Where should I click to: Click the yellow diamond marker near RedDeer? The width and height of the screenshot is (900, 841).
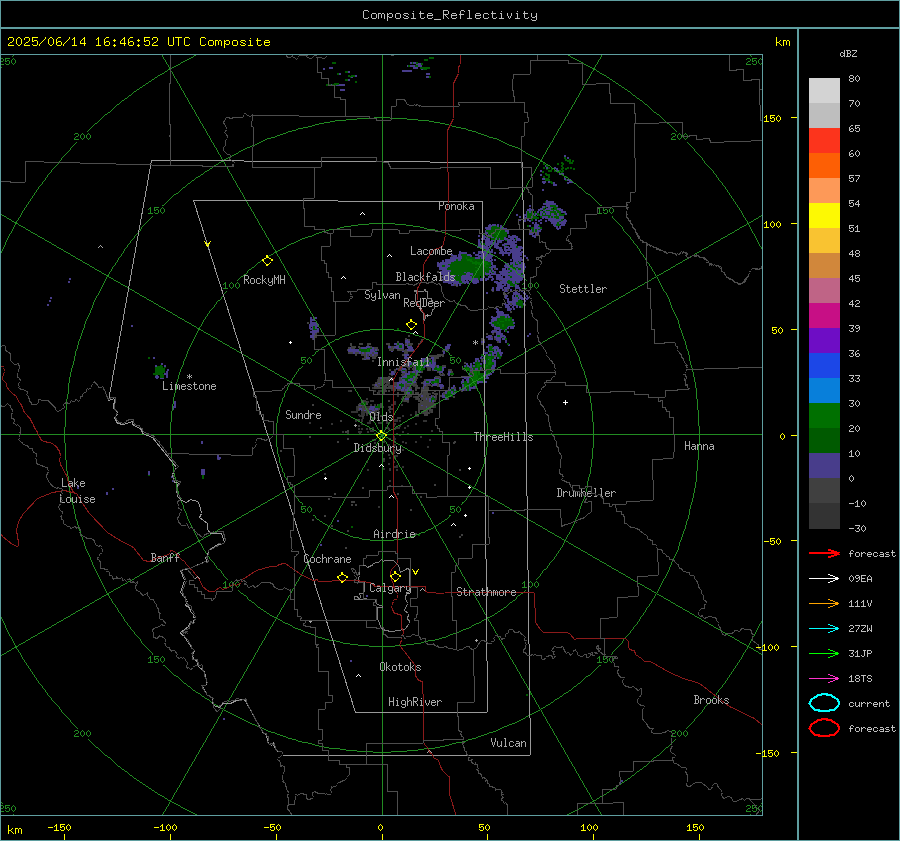click(411, 325)
